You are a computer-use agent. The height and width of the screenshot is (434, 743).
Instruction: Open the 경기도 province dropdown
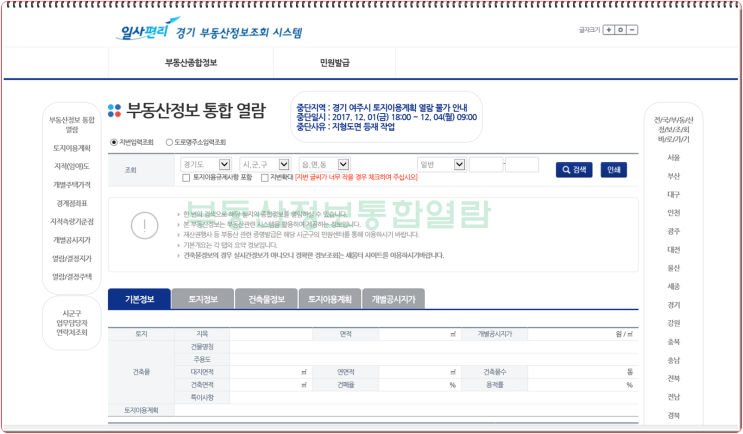coord(206,164)
